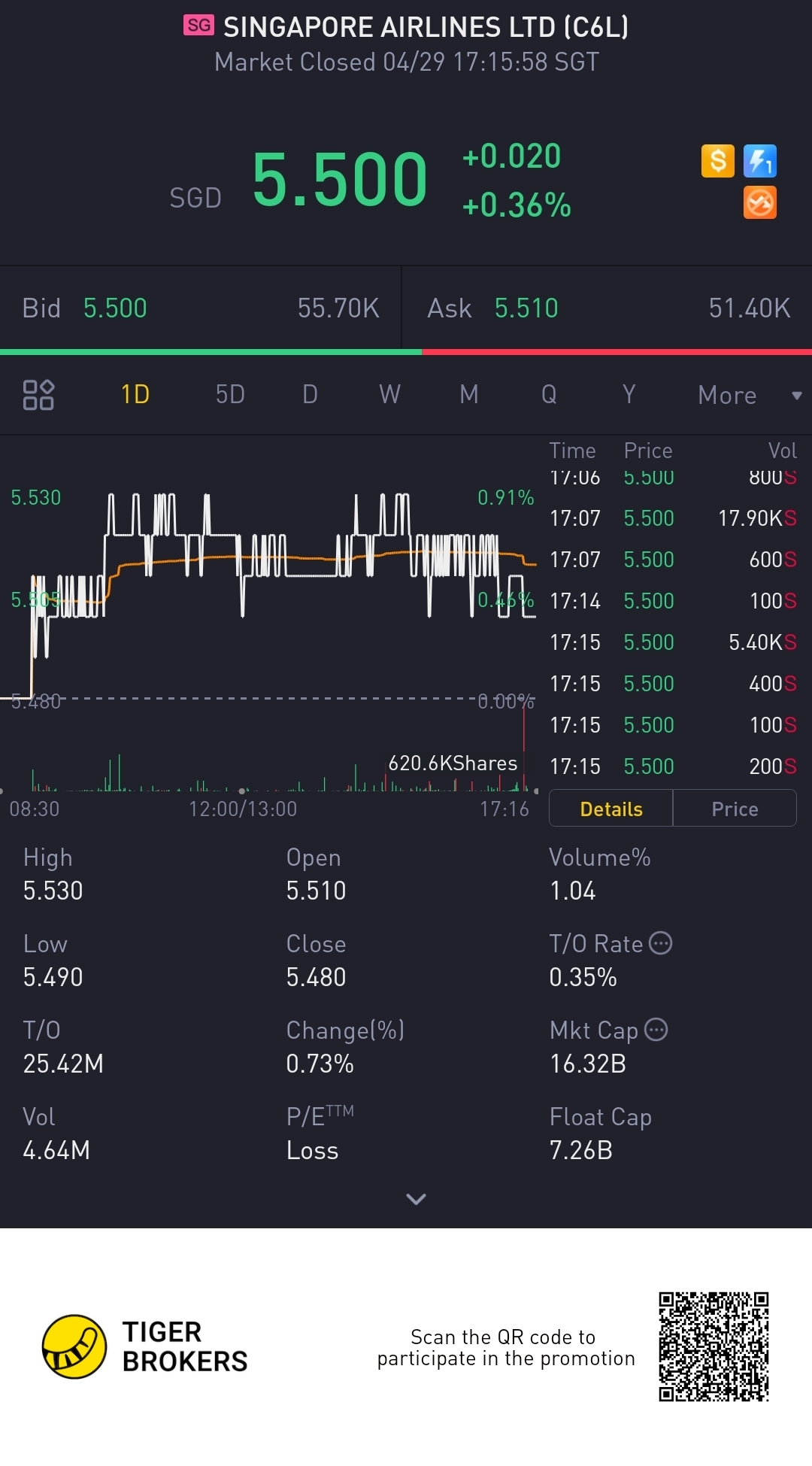Screen dimensions: 812x1466
Task: Tap the 17:15 trade row with 200 volume
Action: pos(673,766)
